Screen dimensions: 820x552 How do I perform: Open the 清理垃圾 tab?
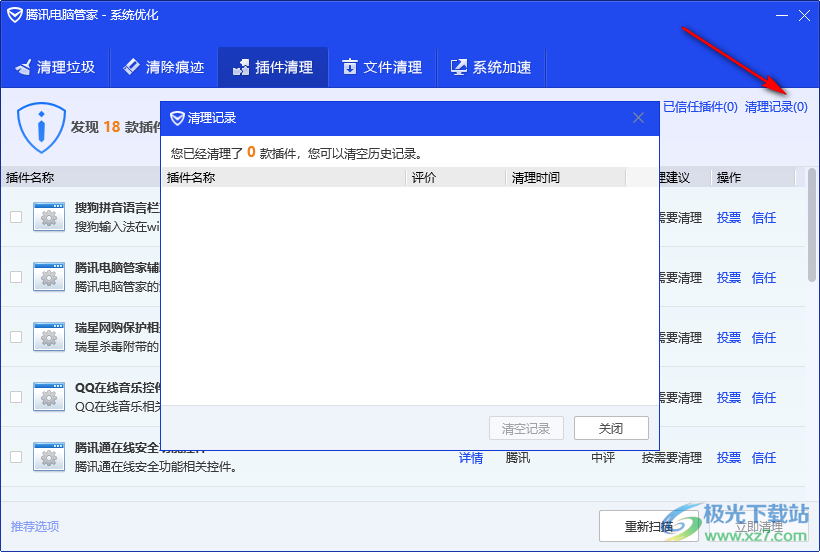[x=55, y=67]
